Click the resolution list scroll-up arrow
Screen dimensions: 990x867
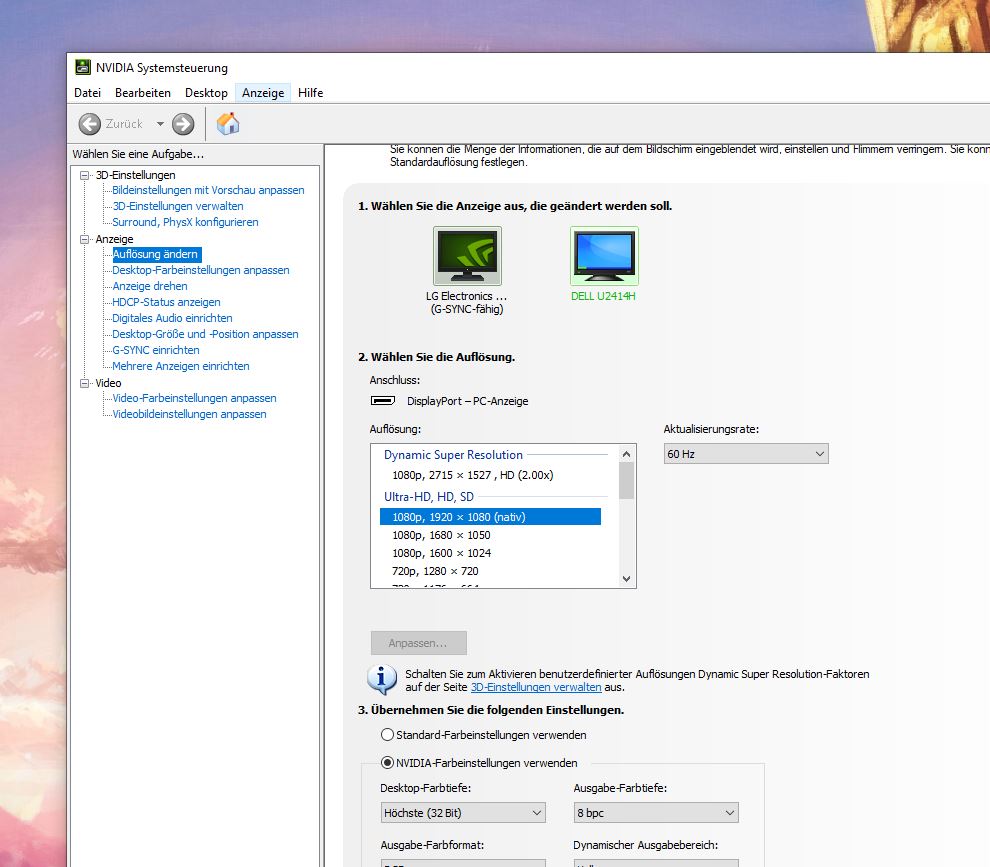[x=626, y=454]
